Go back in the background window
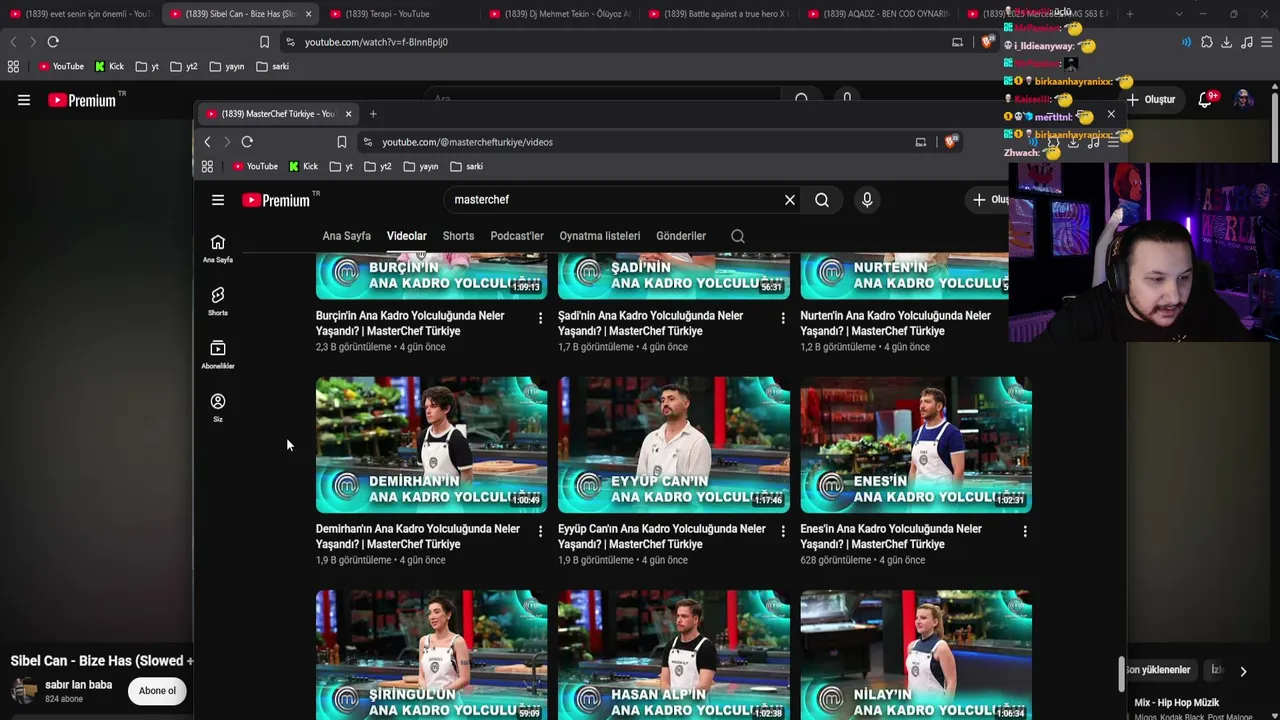 pyautogui.click(x=13, y=42)
